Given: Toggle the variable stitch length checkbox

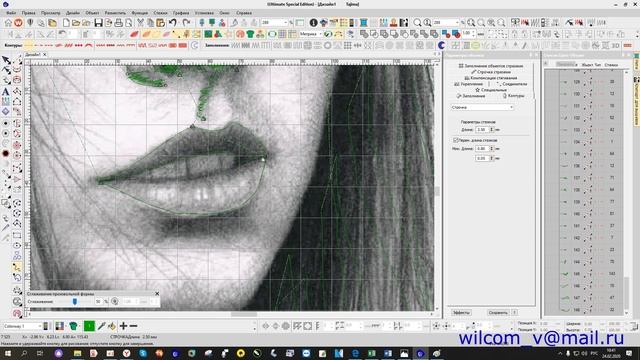Looking at the screenshot, I should (x=456, y=140).
